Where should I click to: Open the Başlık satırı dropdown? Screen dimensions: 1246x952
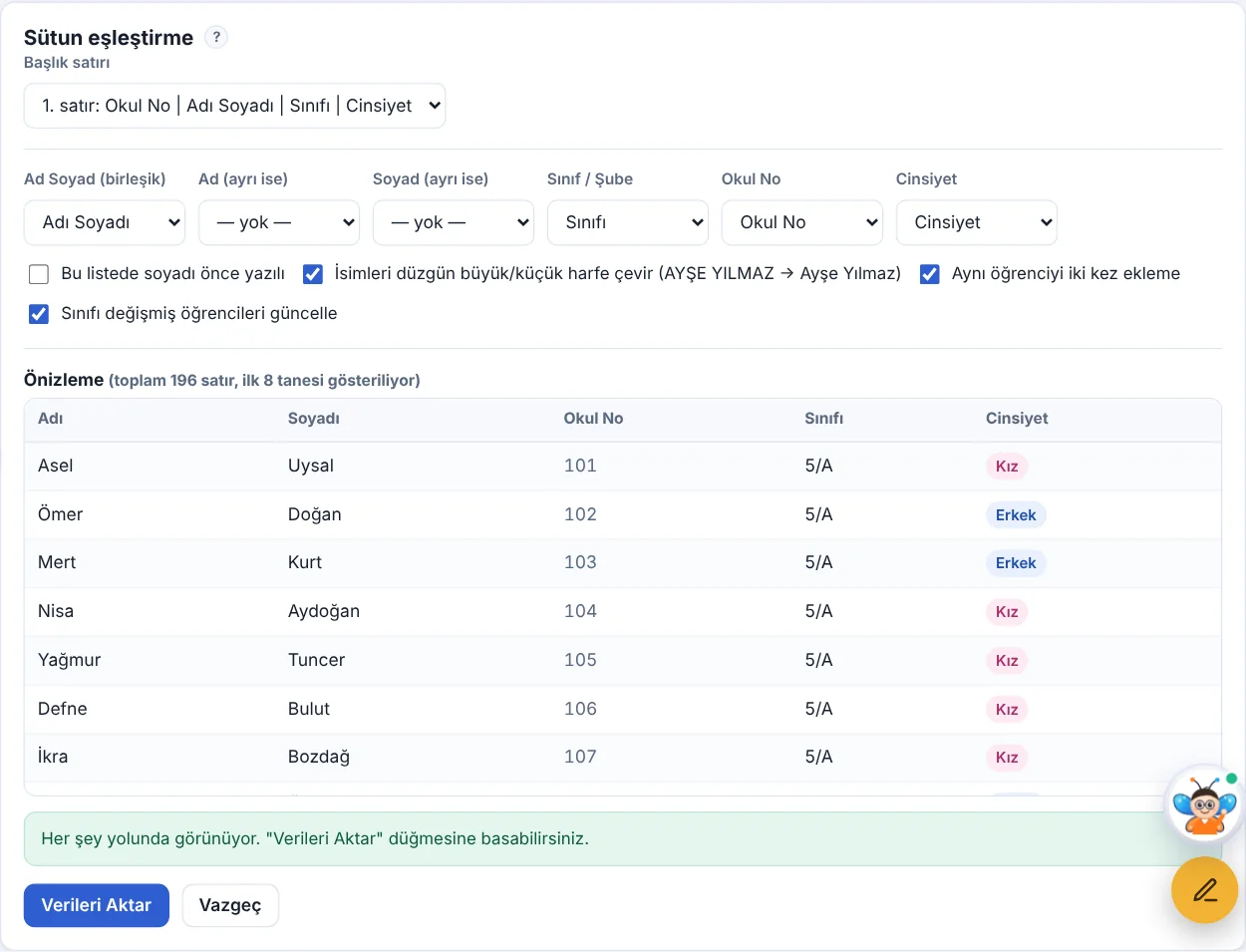(234, 106)
